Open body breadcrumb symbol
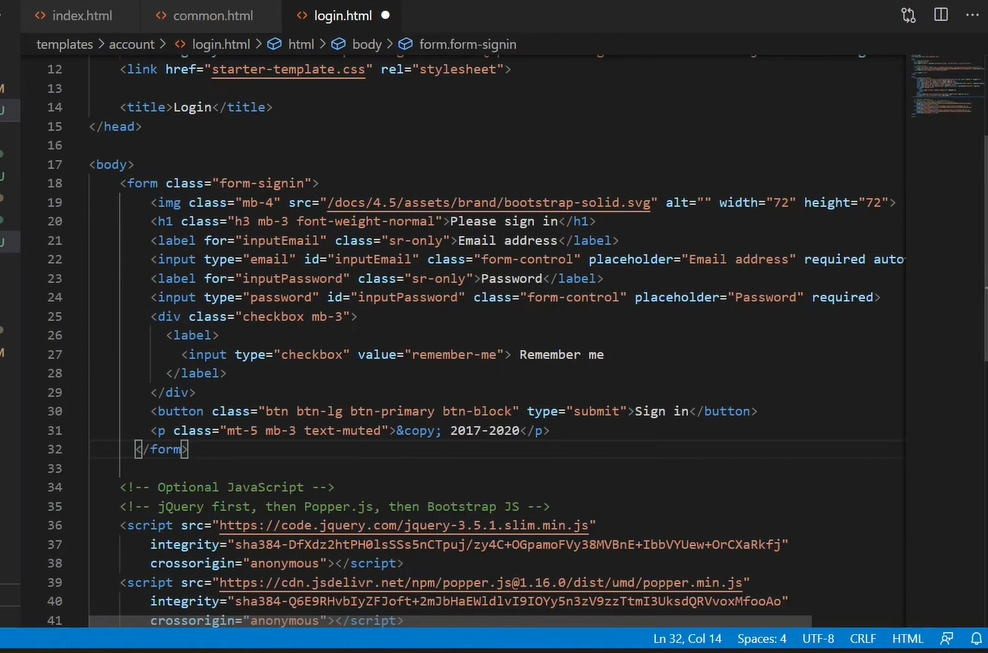This screenshot has height=653, width=988. [x=367, y=44]
